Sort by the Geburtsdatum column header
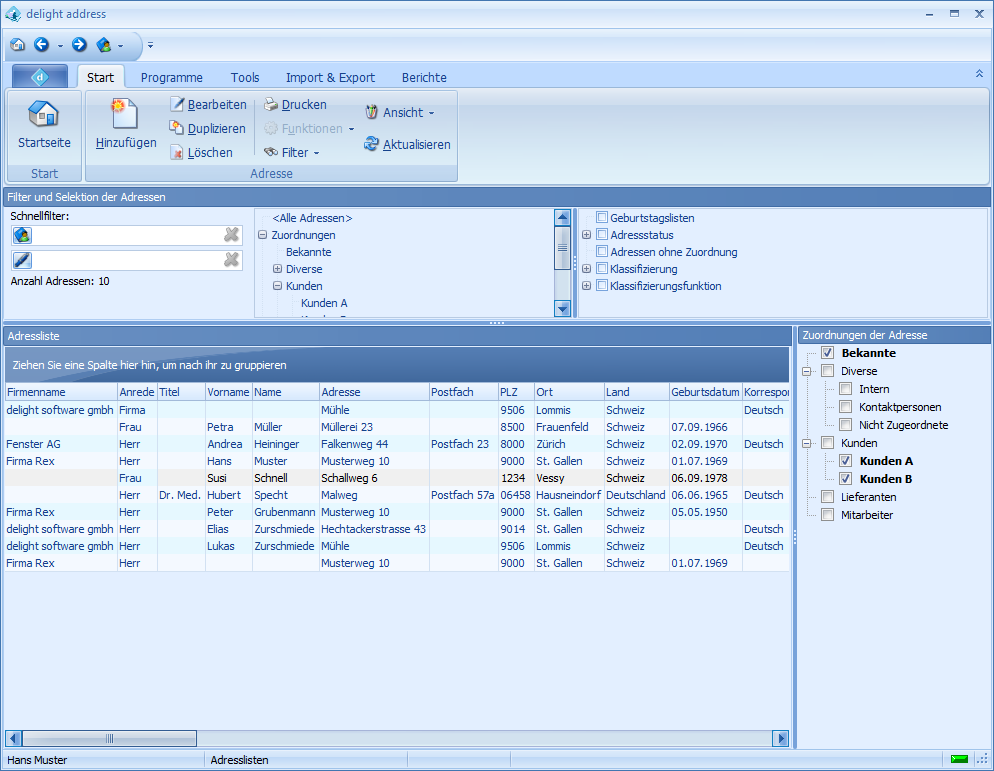This screenshot has height=771, width=994. click(705, 392)
